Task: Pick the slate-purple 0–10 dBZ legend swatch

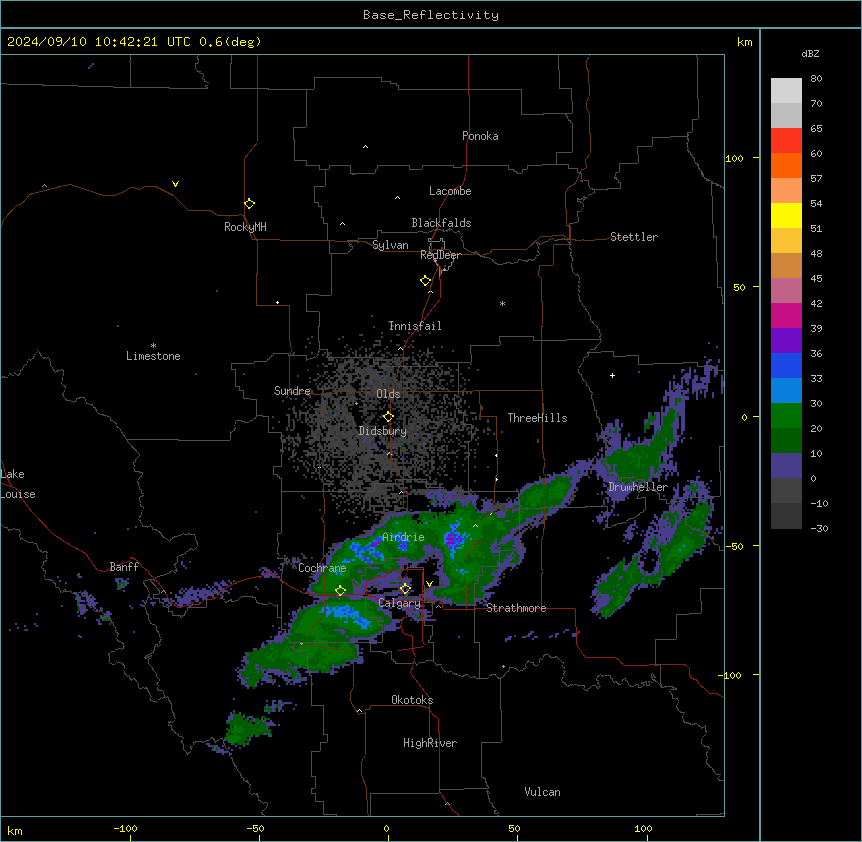Action: (x=786, y=466)
